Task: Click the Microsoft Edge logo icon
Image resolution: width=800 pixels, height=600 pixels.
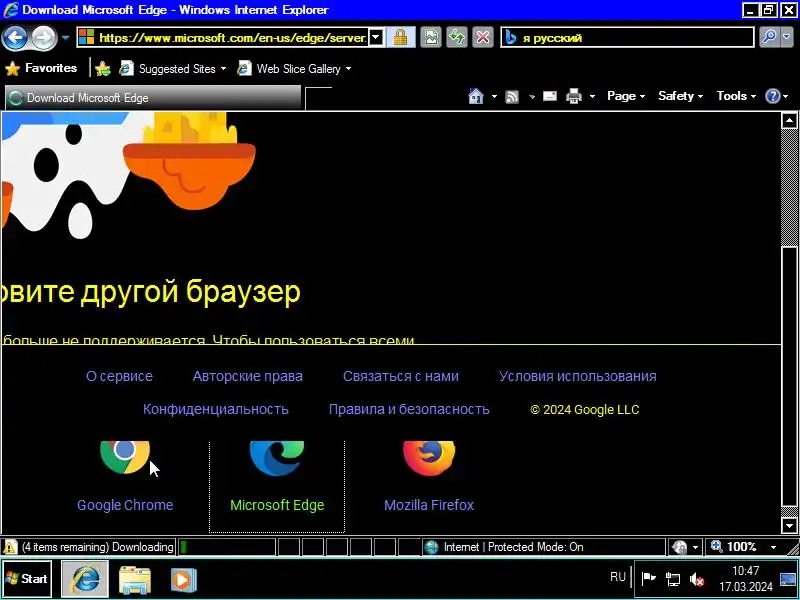Action: coord(277,458)
